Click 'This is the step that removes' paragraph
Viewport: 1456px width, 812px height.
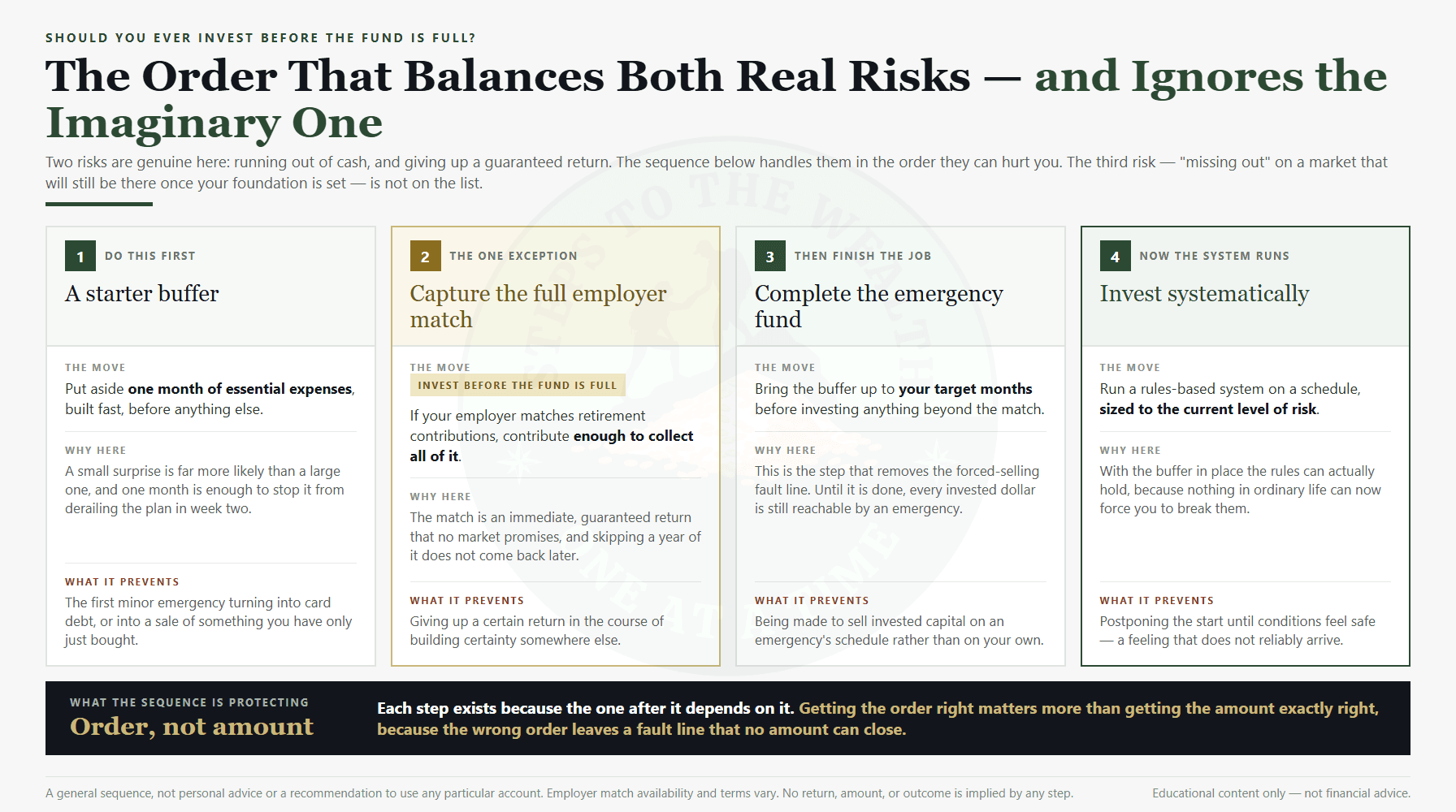pos(897,490)
